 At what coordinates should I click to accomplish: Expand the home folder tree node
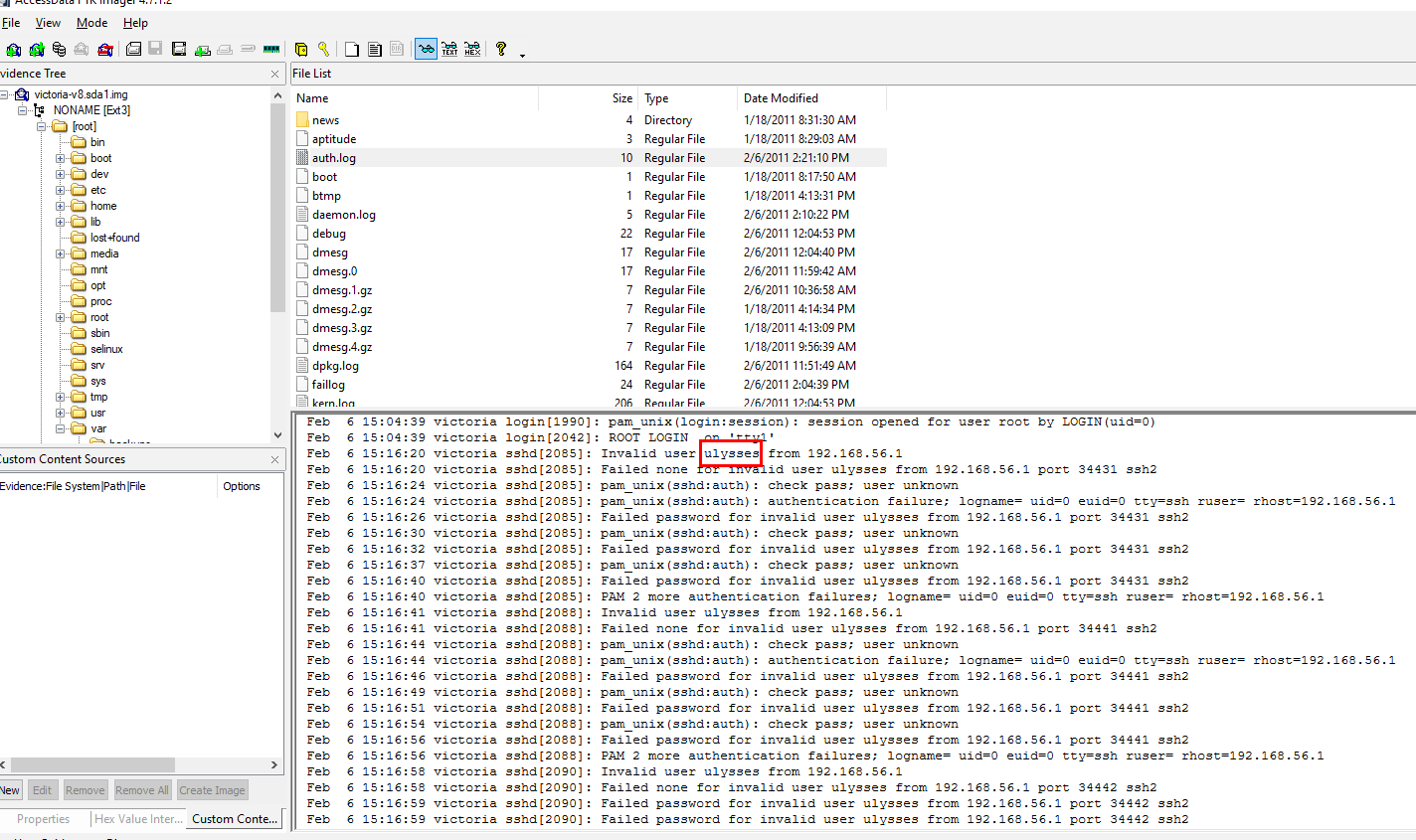pos(61,206)
